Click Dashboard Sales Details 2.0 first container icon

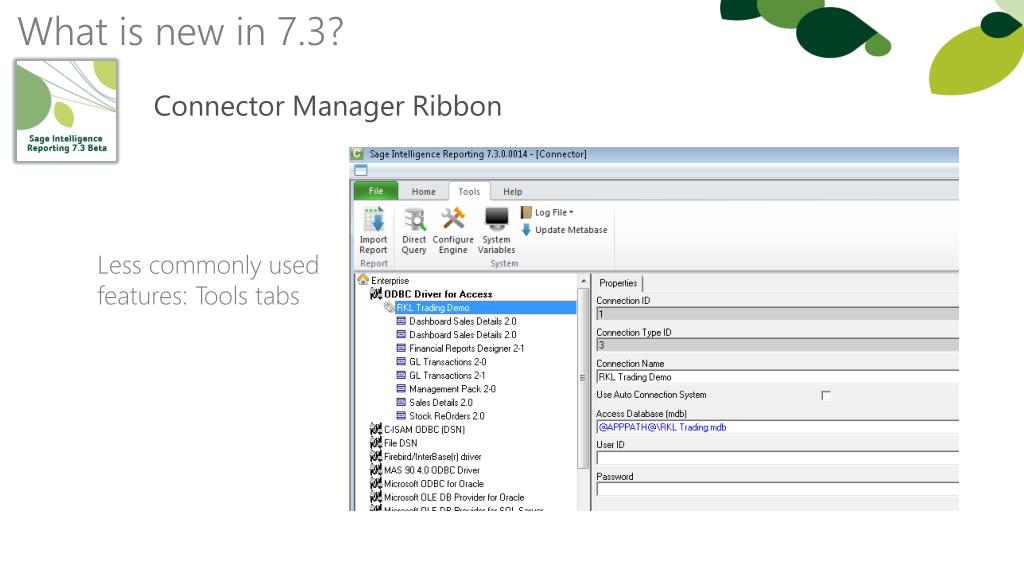[402, 321]
